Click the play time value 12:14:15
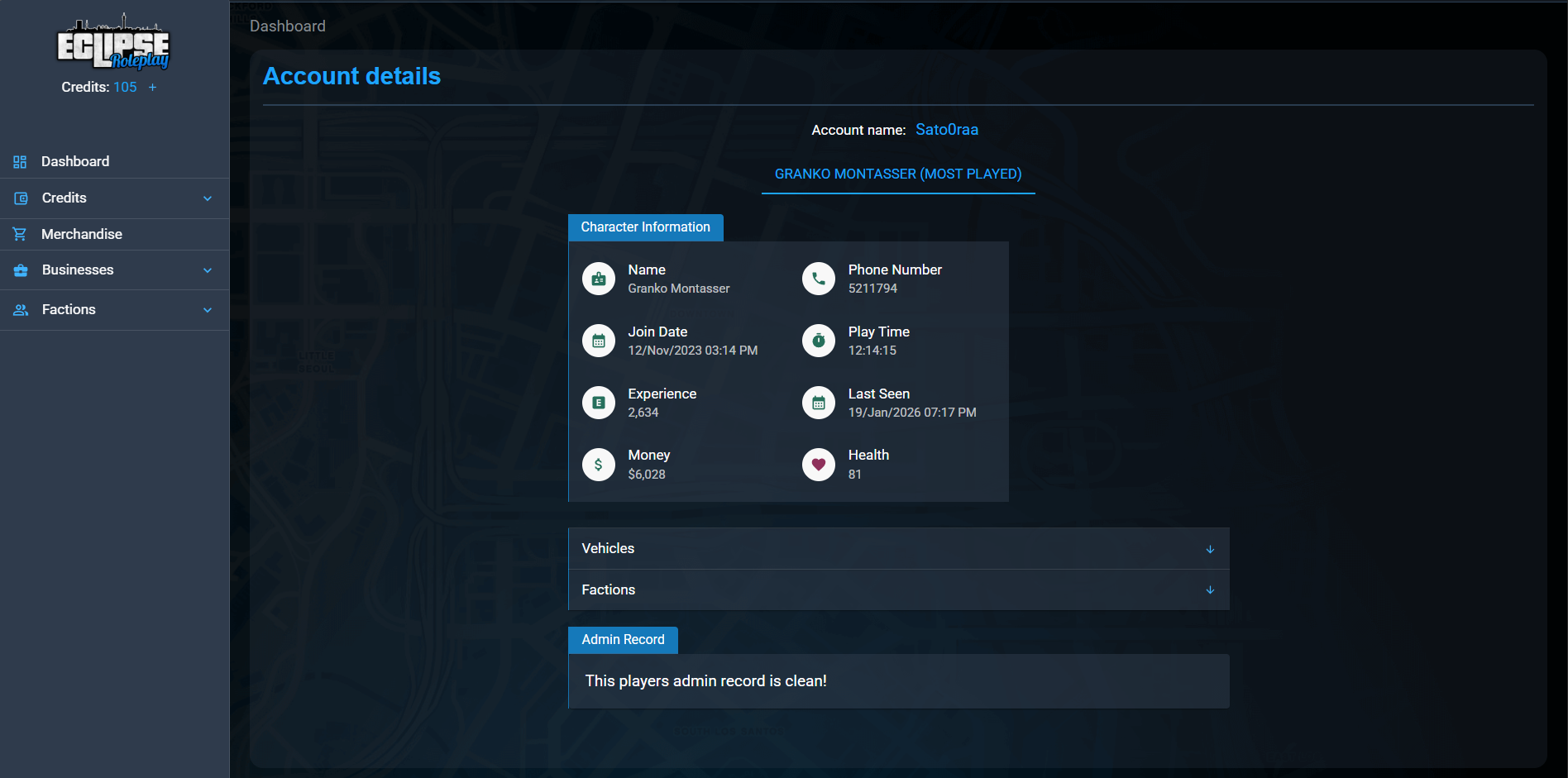 (872, 351)
